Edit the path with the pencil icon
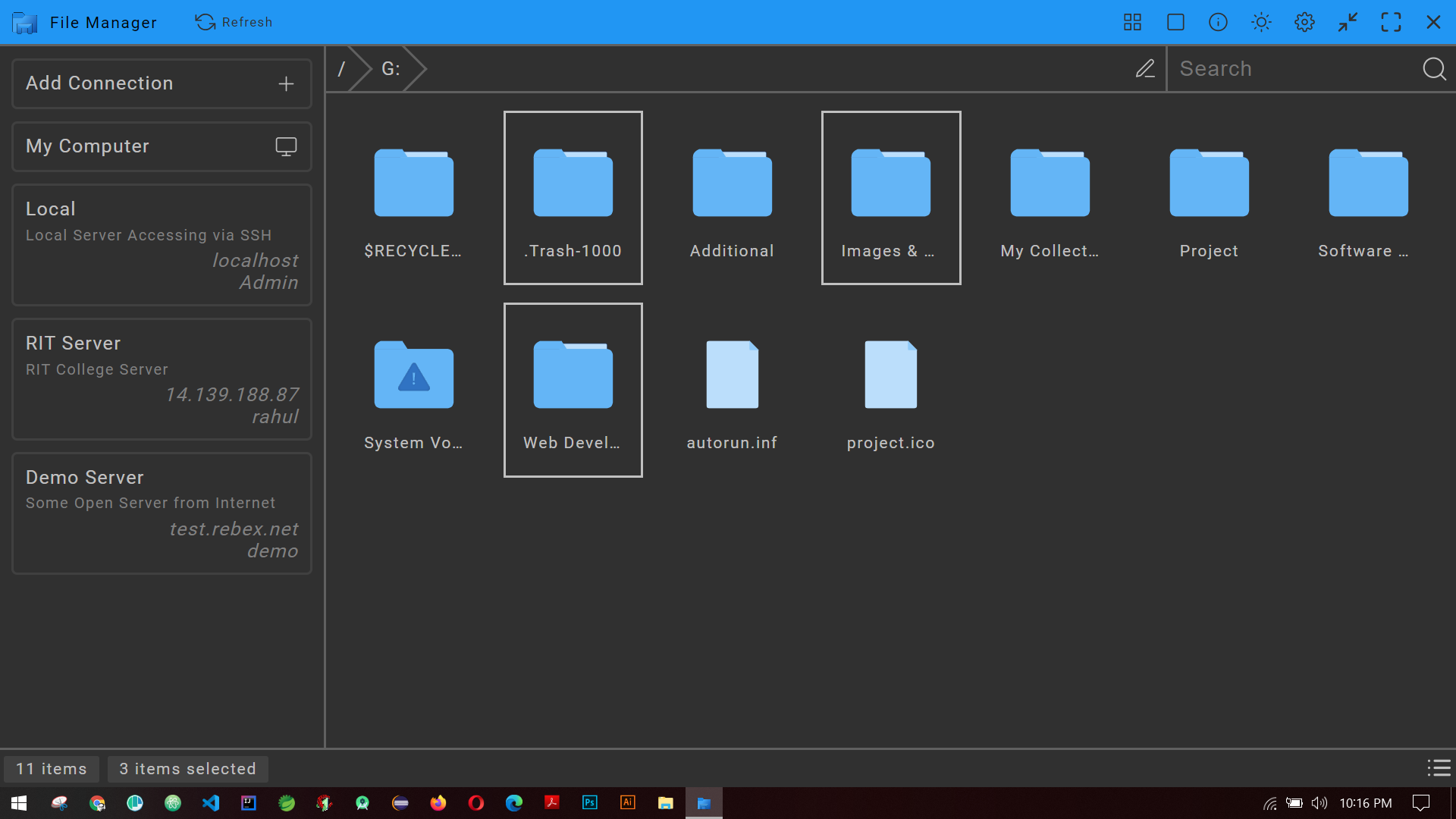The height and width of the screenshot is (819, 1456). point(1145,68)
